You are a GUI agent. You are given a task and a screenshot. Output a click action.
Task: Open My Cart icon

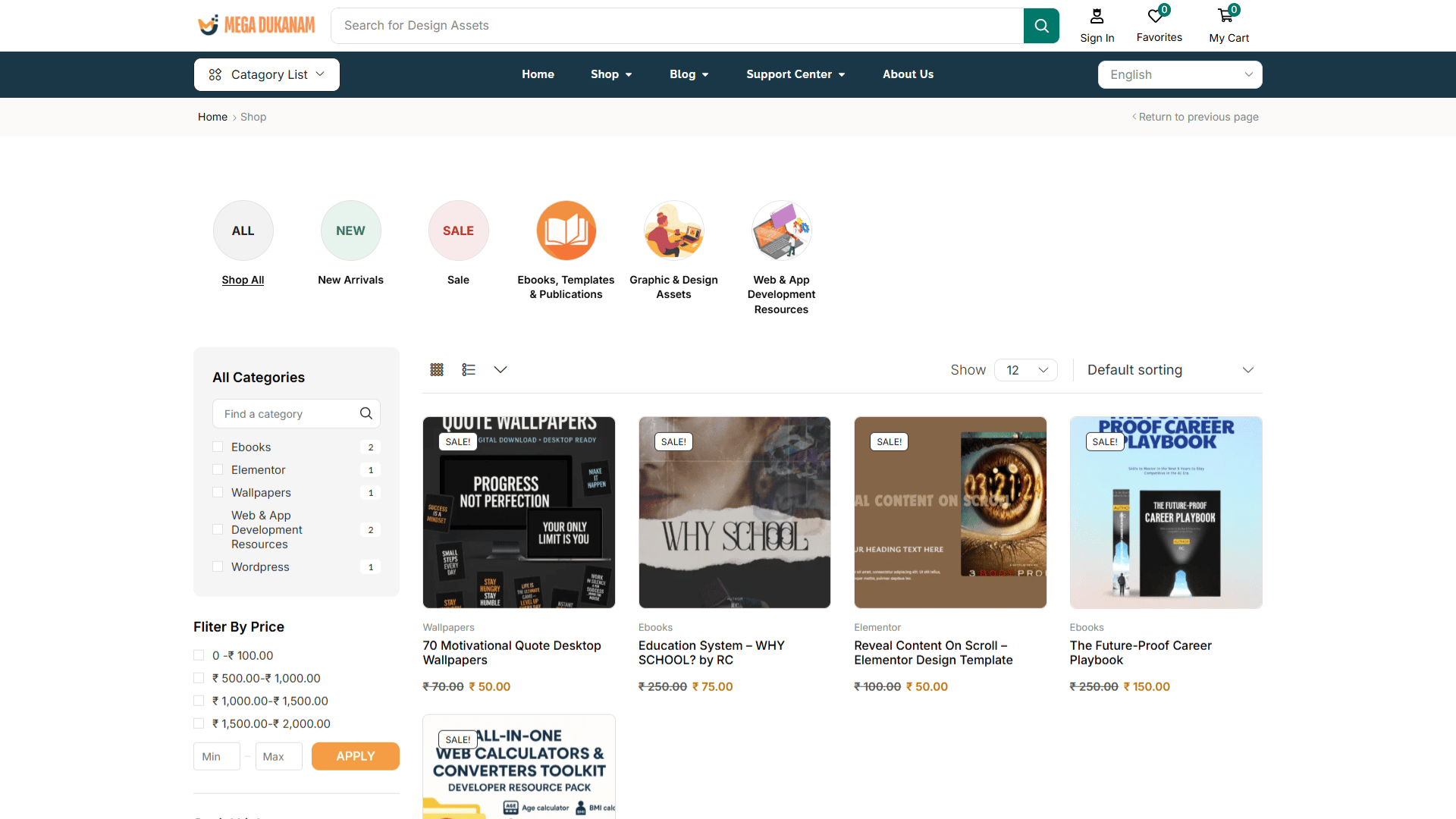coord(1225,16)
